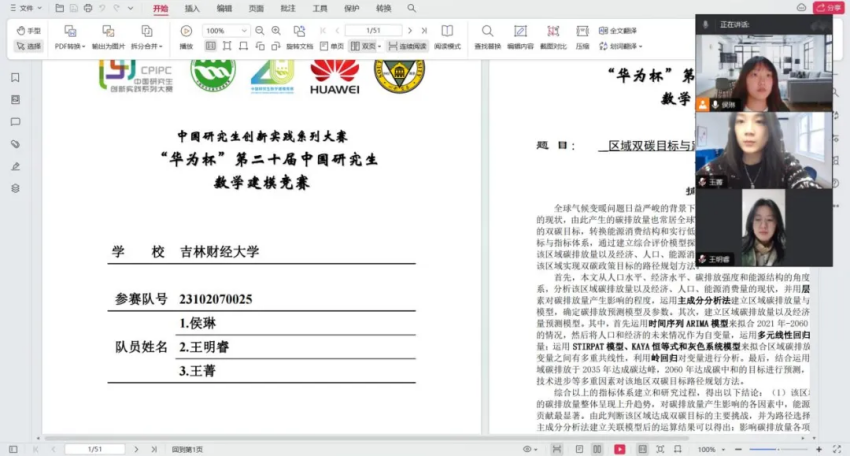
Task: Click the print icon in title bar
Action: [x=88, y=8]
